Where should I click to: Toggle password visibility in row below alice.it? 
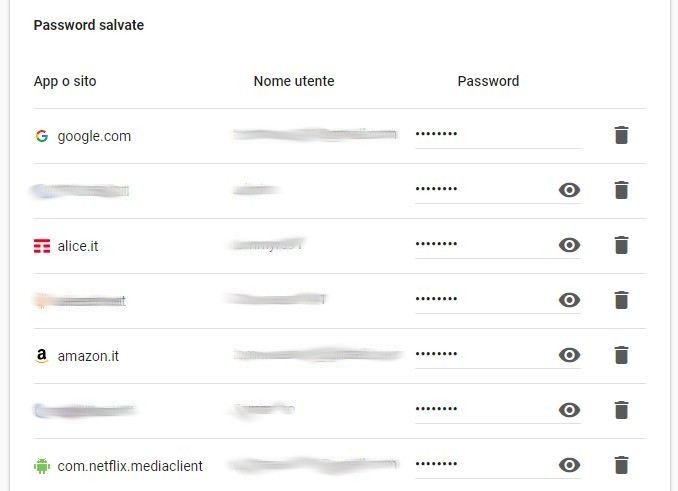tap(570, 300)
